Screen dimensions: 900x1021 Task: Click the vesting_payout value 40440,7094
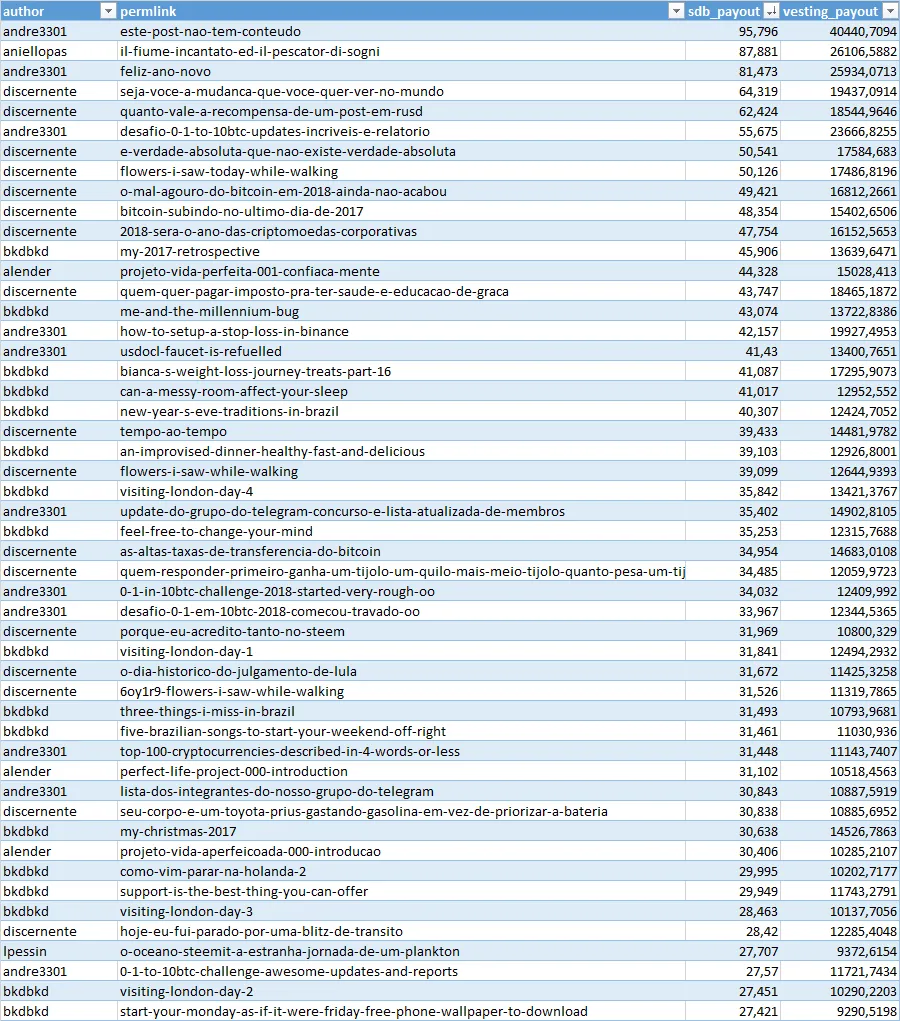(839, 31)
